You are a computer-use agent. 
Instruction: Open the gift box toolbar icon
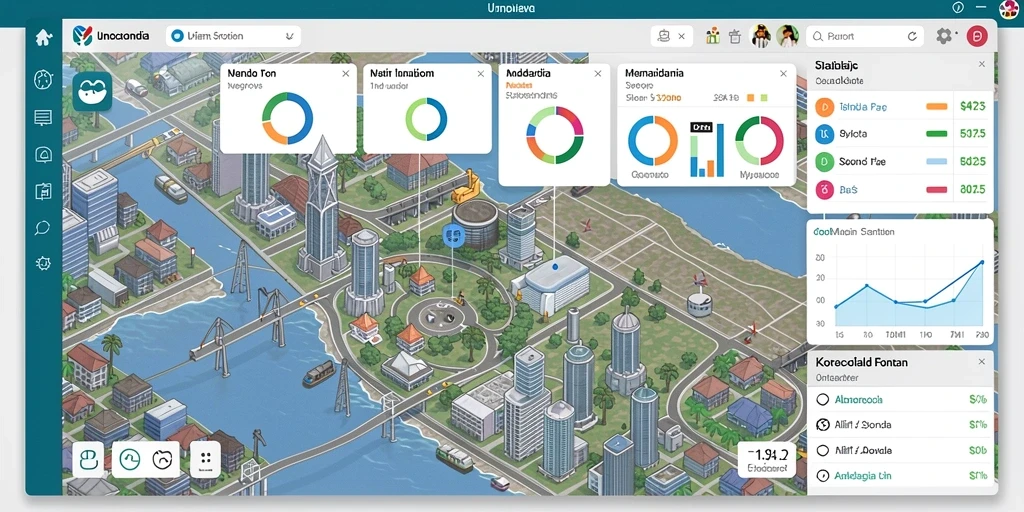coord(712,37)
